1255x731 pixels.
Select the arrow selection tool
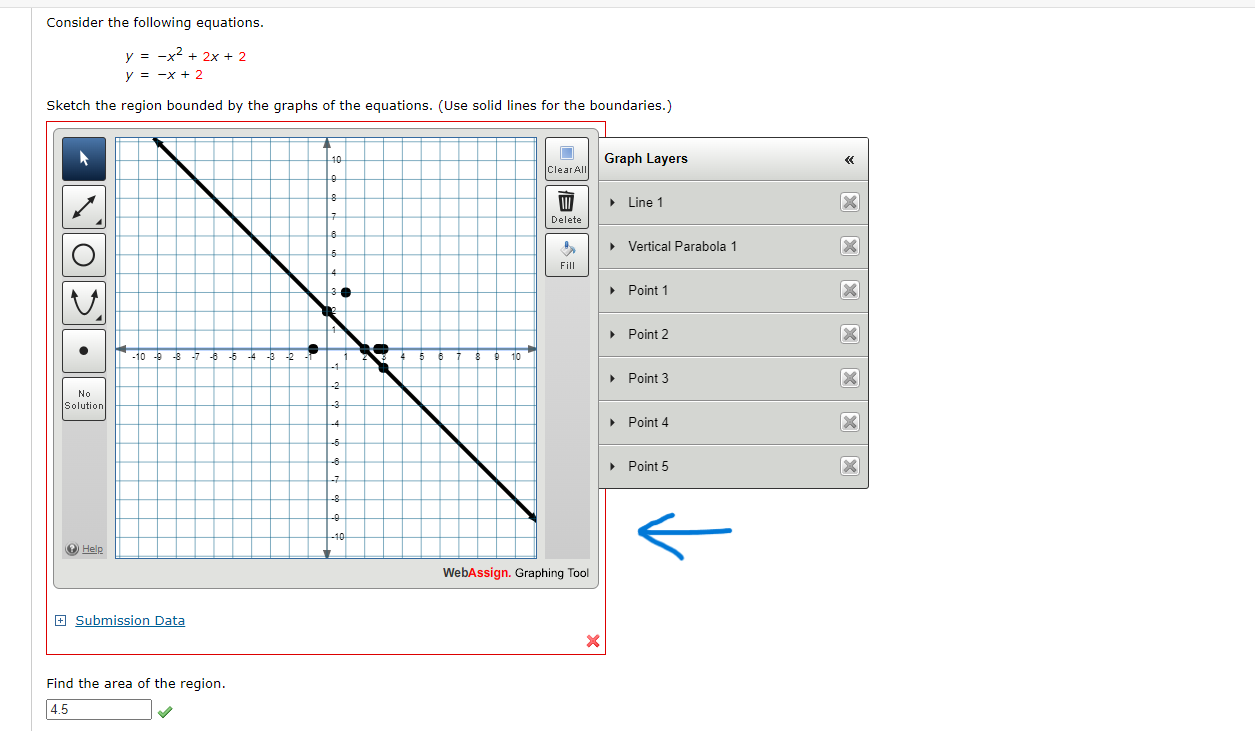83,158
